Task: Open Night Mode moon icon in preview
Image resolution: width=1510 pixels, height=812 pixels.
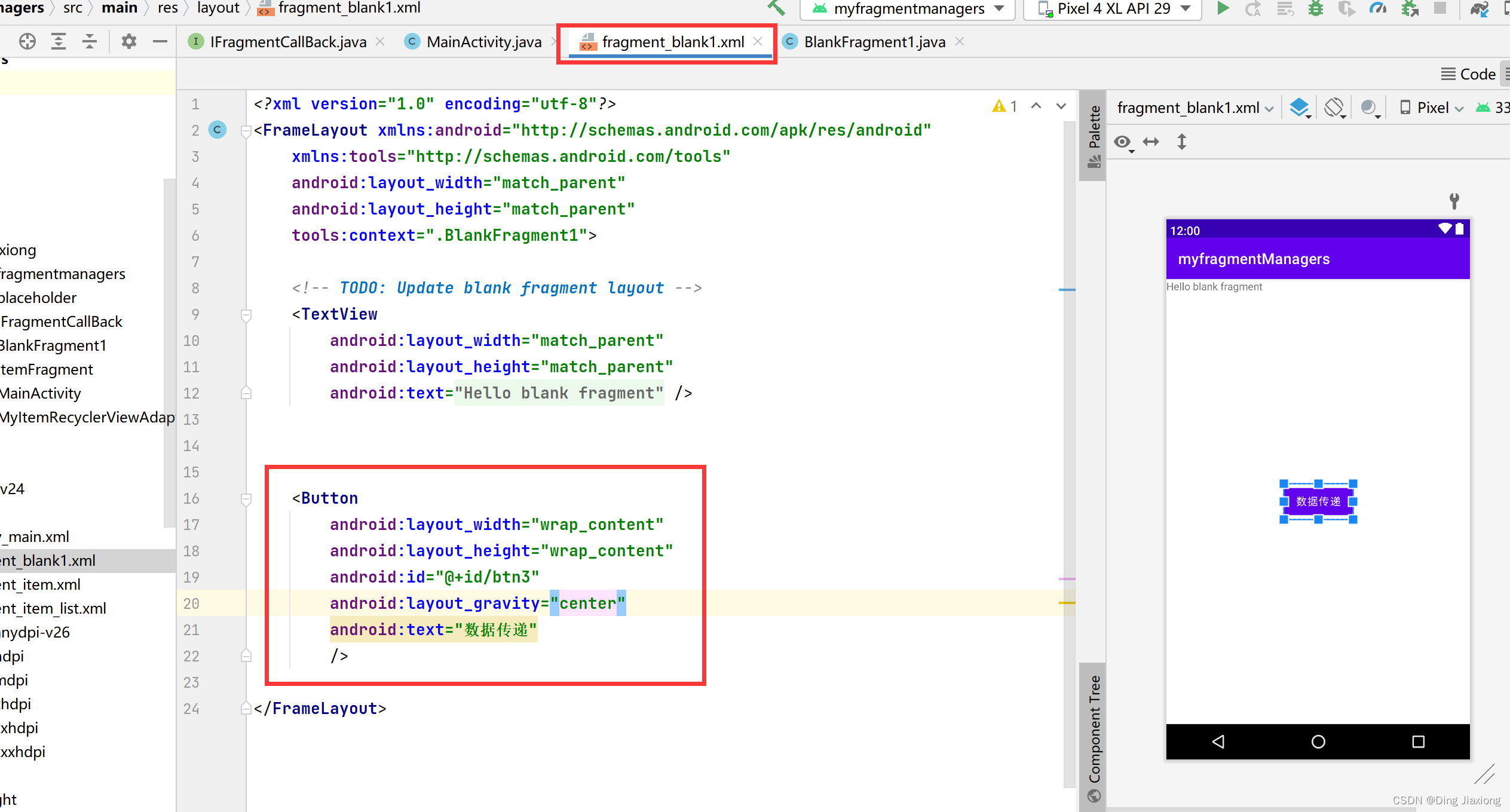Action: tap(1370, 108)
